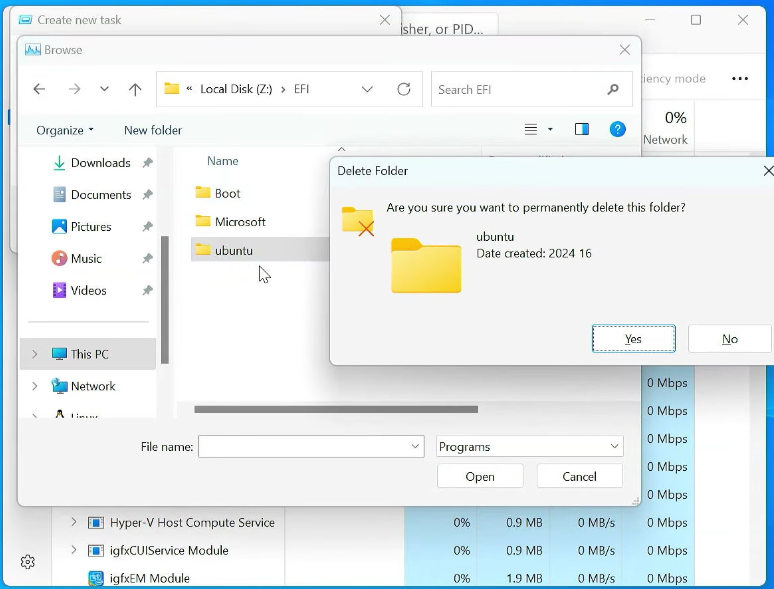Create a New folder

click(x=153, y=130)
